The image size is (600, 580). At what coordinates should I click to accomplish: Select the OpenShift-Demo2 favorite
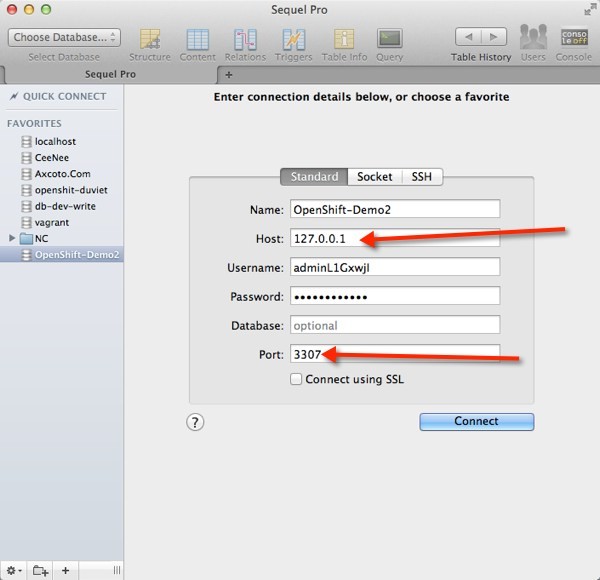pos(62,255)
